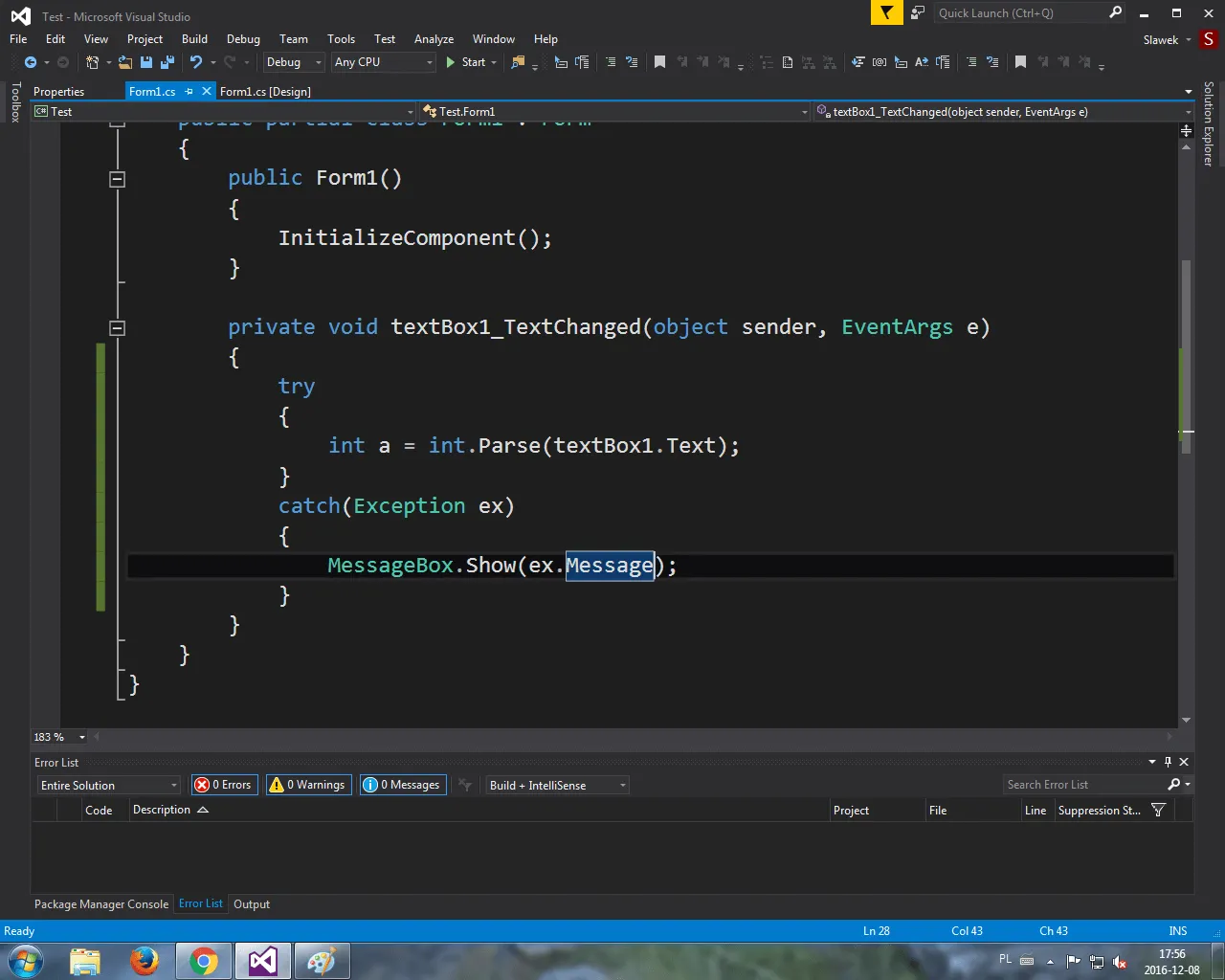The image size is (1225, 980).
Task: Open the Output panel tab
Action: tap(252, 904)
